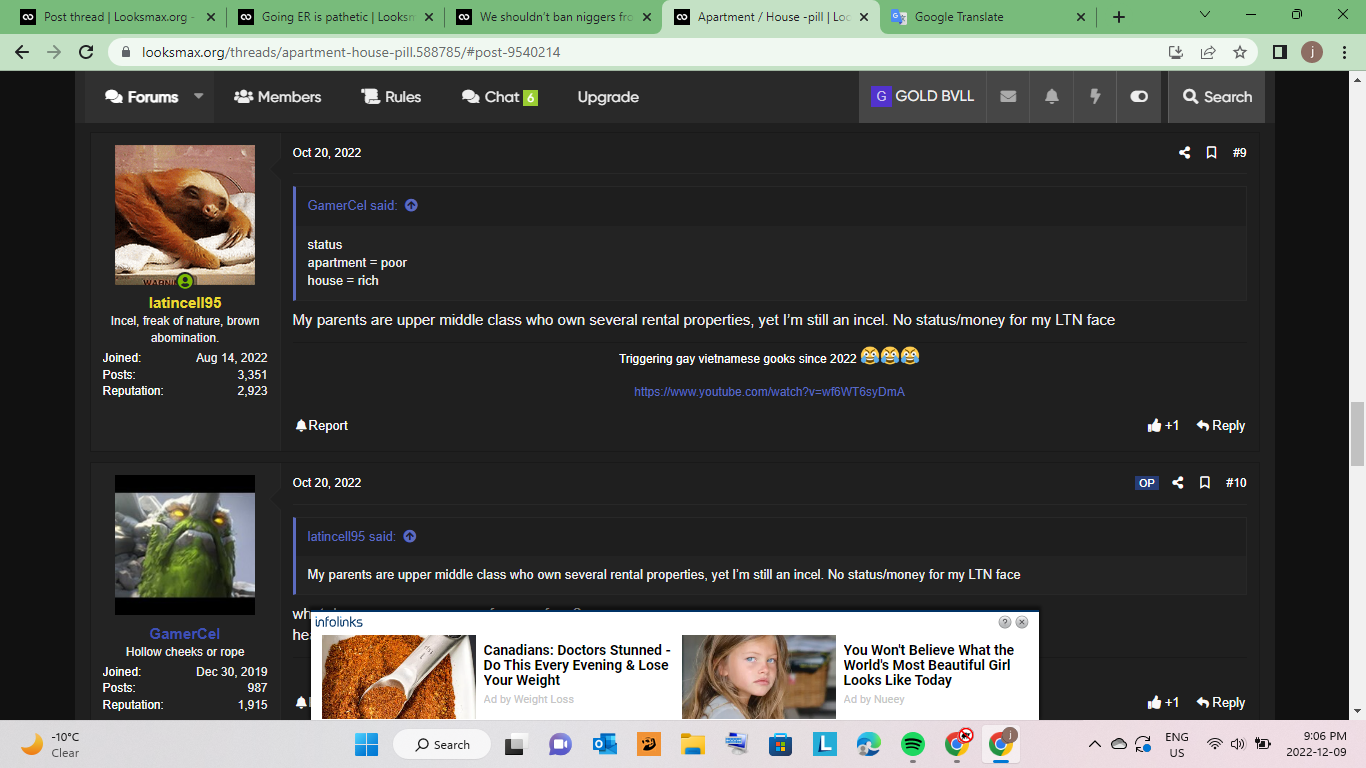Expand the Forums dropdown arrow
Screen dimensions: 1366x768
click(198, 97)
